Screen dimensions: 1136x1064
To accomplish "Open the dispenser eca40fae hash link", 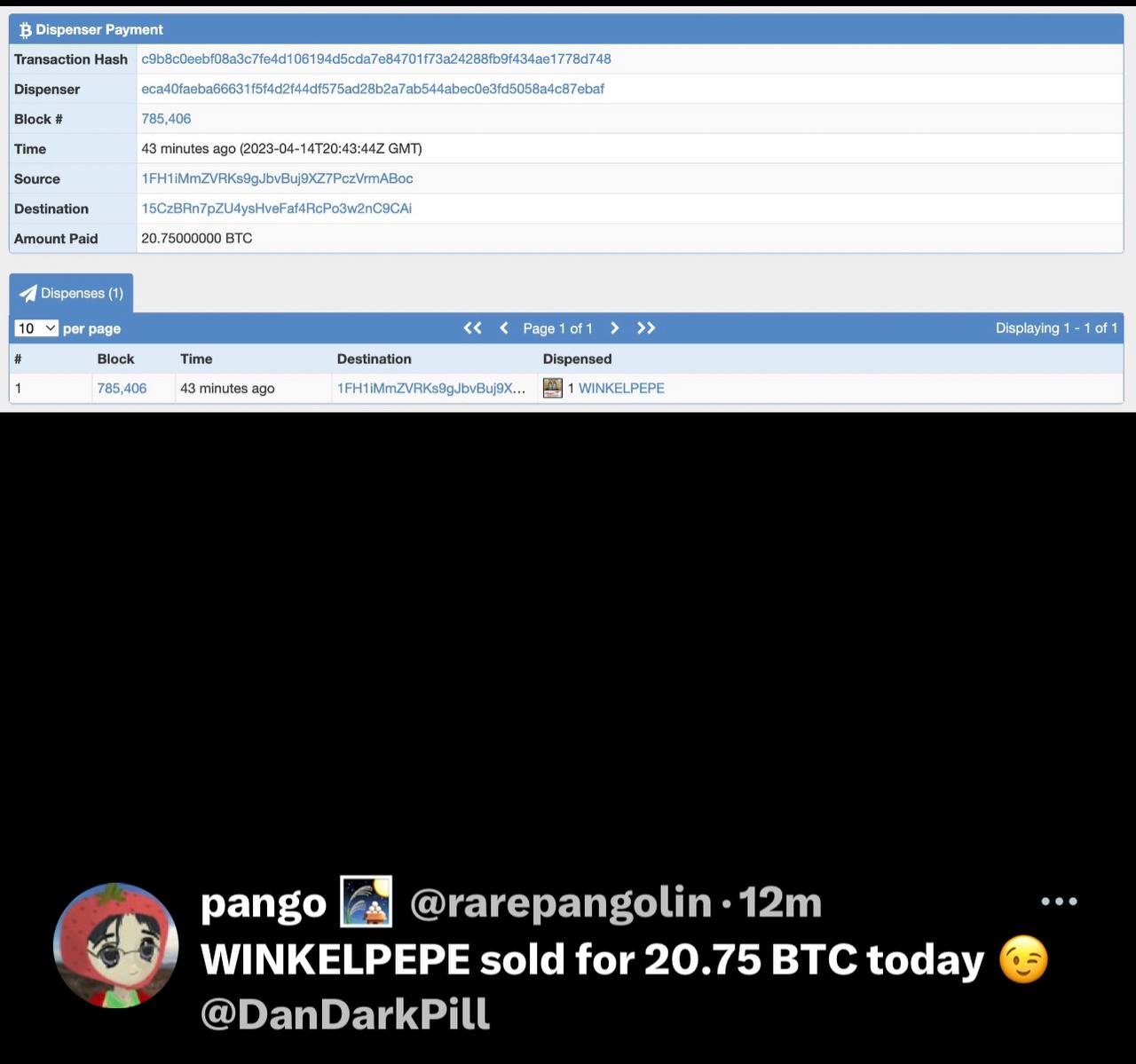I will 373,89.
